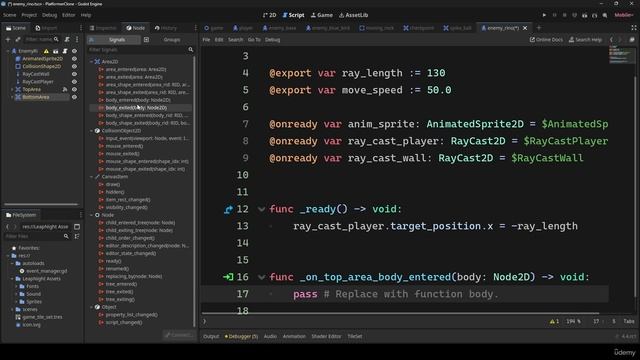Collapse the LeapNight Assets folder
Viewport: 640px width, 360px height.
[x=12, y=279]
